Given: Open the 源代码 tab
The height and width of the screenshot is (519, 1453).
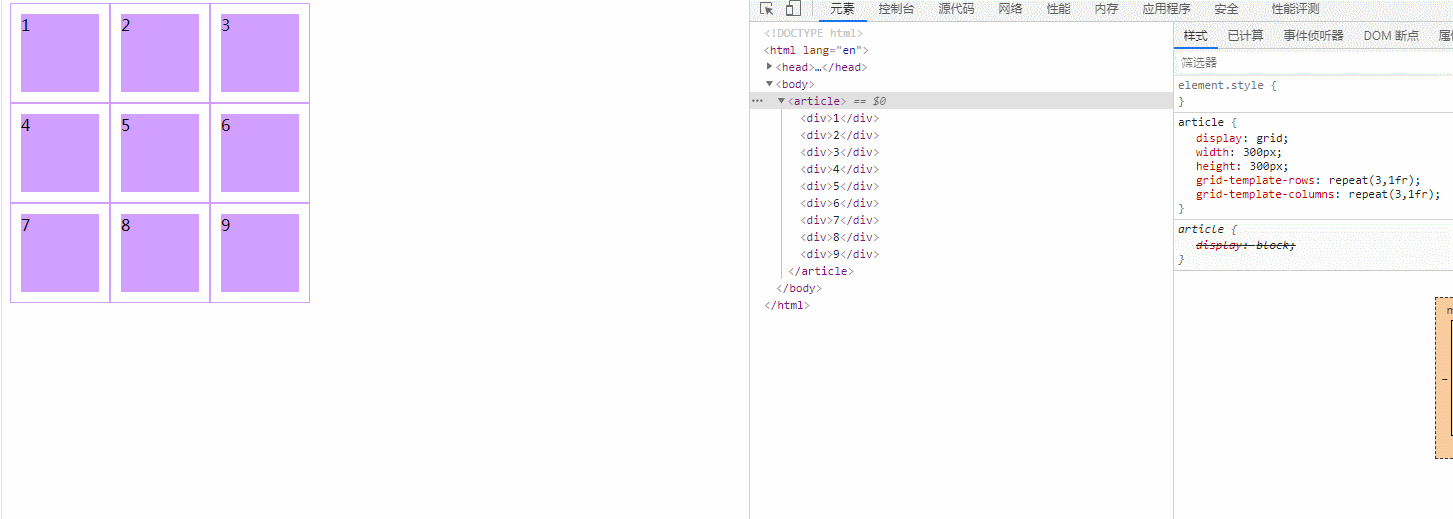Looking at the screenshot, I should [956, 9].
